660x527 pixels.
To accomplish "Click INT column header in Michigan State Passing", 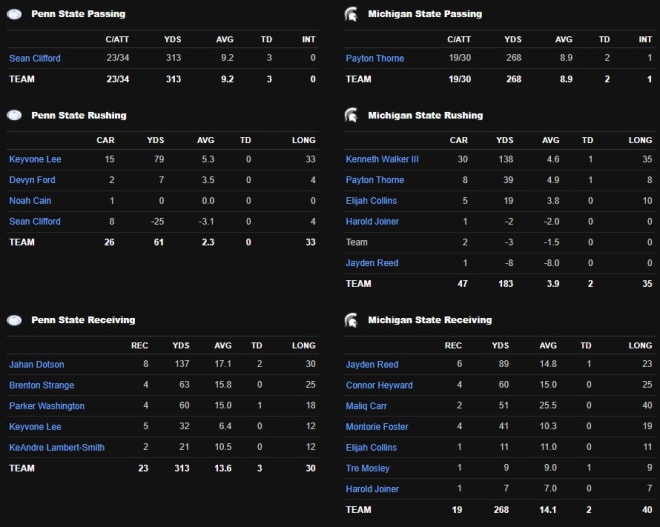I will click(x=645, y=39).
